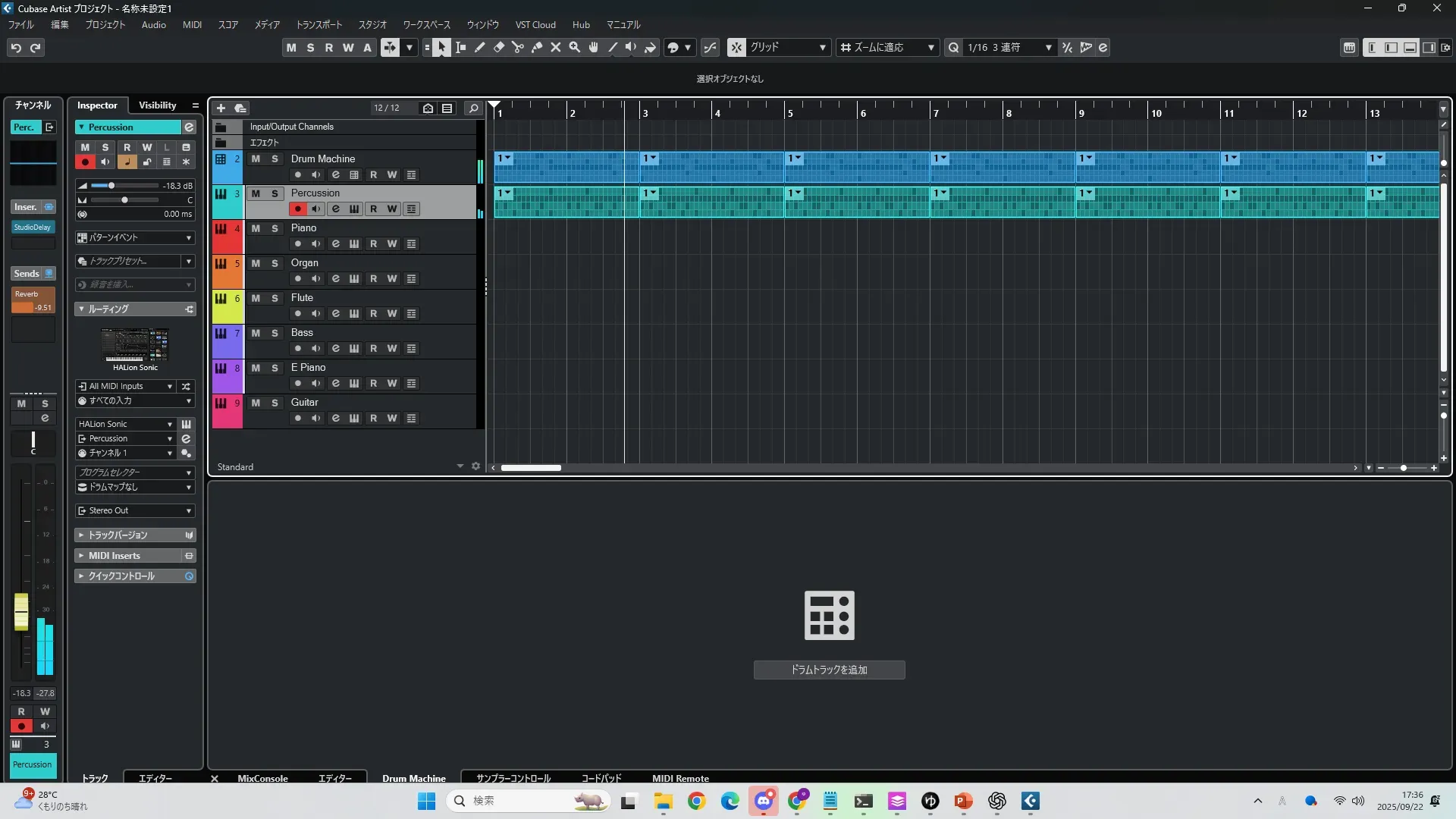Viewport: 1456px width, 819px height.
Task: Open the MIDI menu
Action: [x=192, y=24]
